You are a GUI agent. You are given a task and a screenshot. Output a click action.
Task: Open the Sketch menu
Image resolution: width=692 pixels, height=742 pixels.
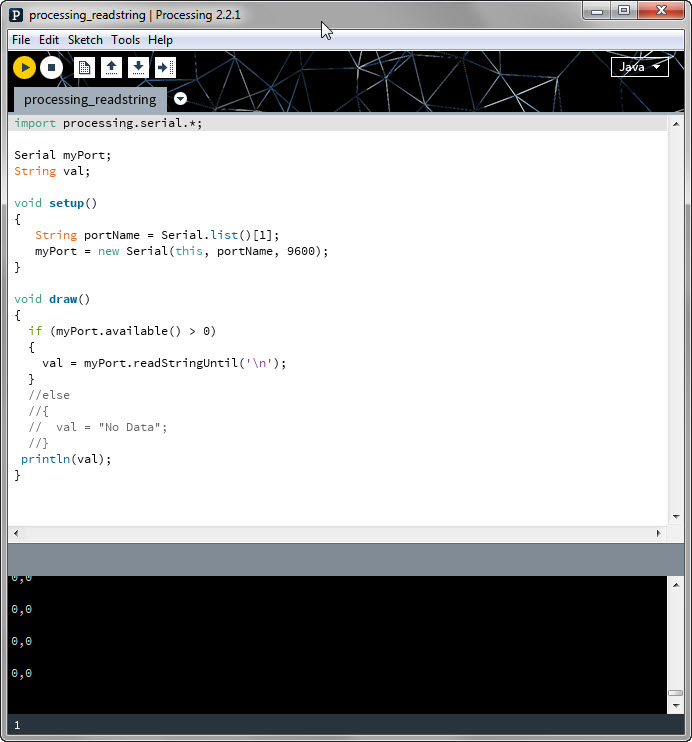(x=85, y=40)
